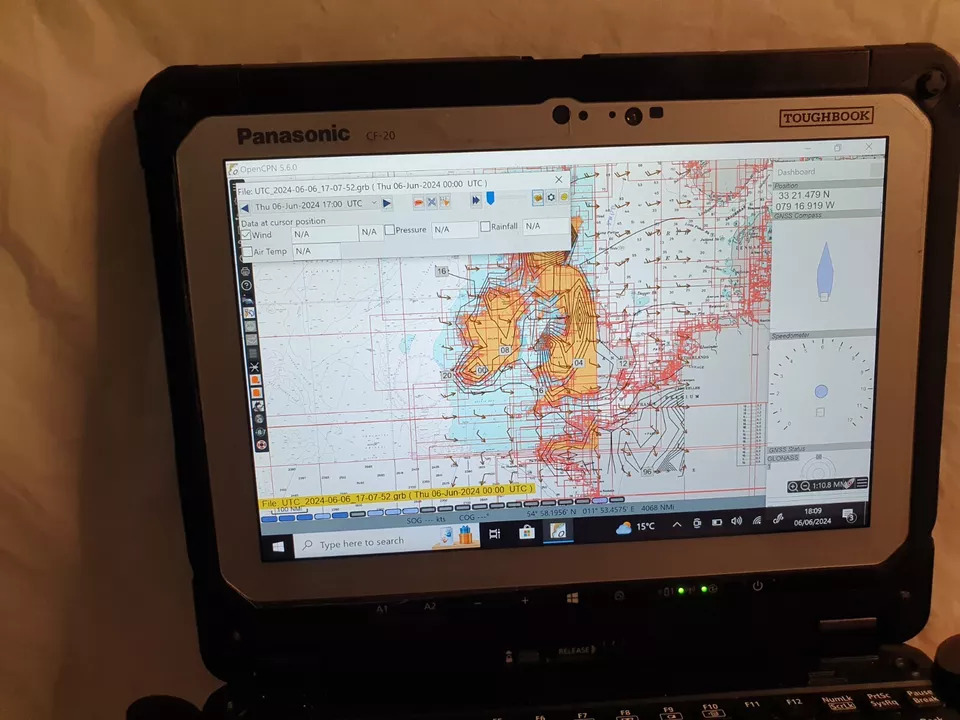Open Microsoft Store from taskbar

(x=527, y=531)
